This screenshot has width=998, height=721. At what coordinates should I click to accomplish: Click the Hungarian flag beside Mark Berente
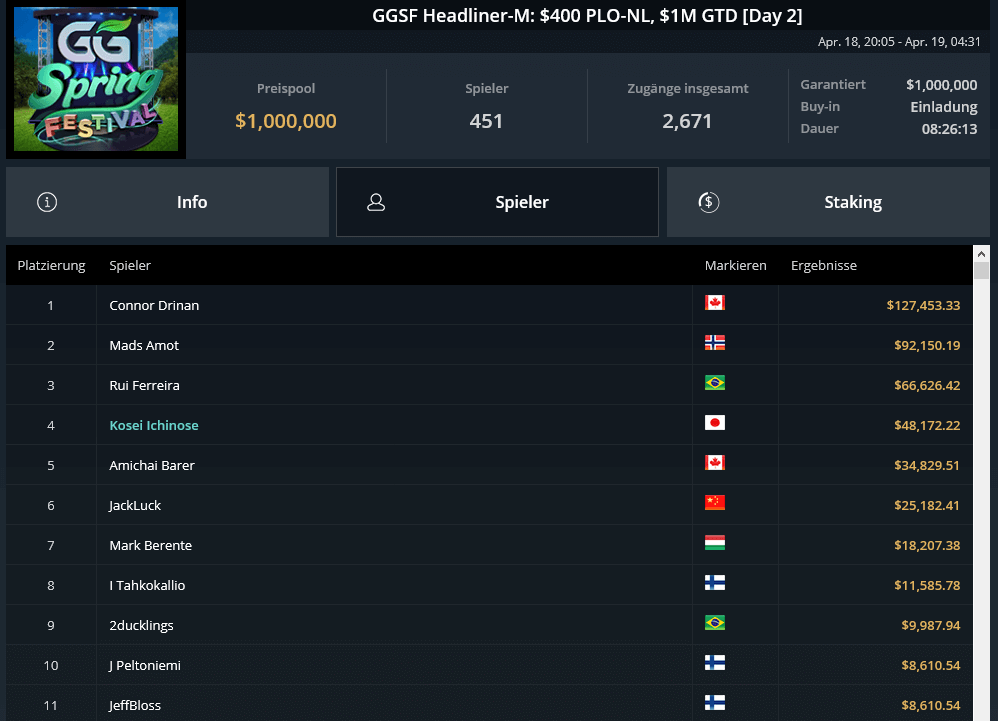click(715, 542)
